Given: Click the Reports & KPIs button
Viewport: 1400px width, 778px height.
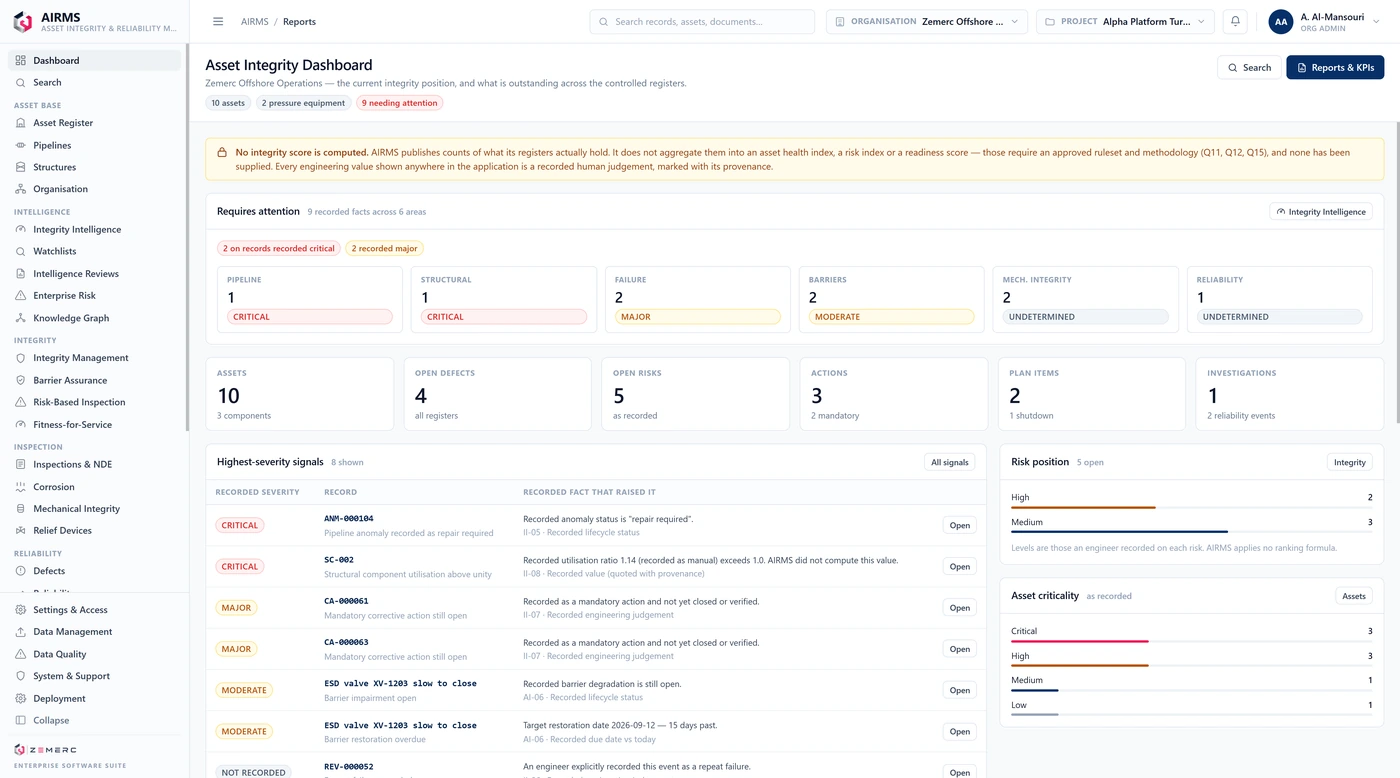Looking at the screenshot, I should (x=1335, y=67).
